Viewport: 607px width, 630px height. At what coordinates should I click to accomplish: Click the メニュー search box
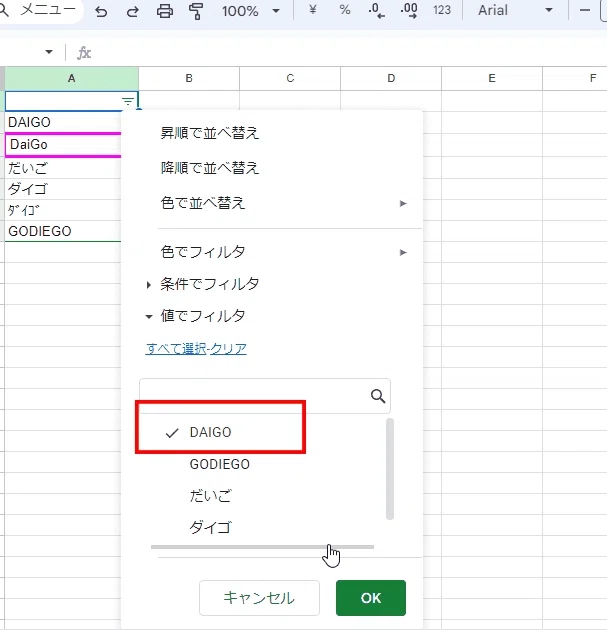42,10
